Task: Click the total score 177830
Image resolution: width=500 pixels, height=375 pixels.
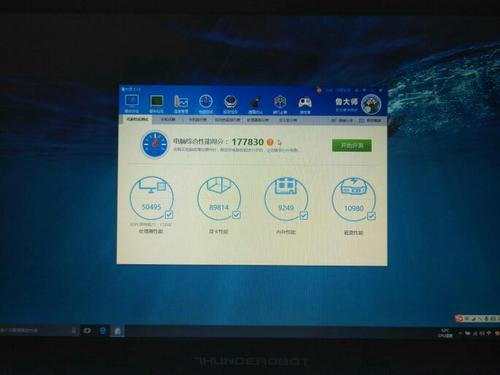Action: click(248, 142)
